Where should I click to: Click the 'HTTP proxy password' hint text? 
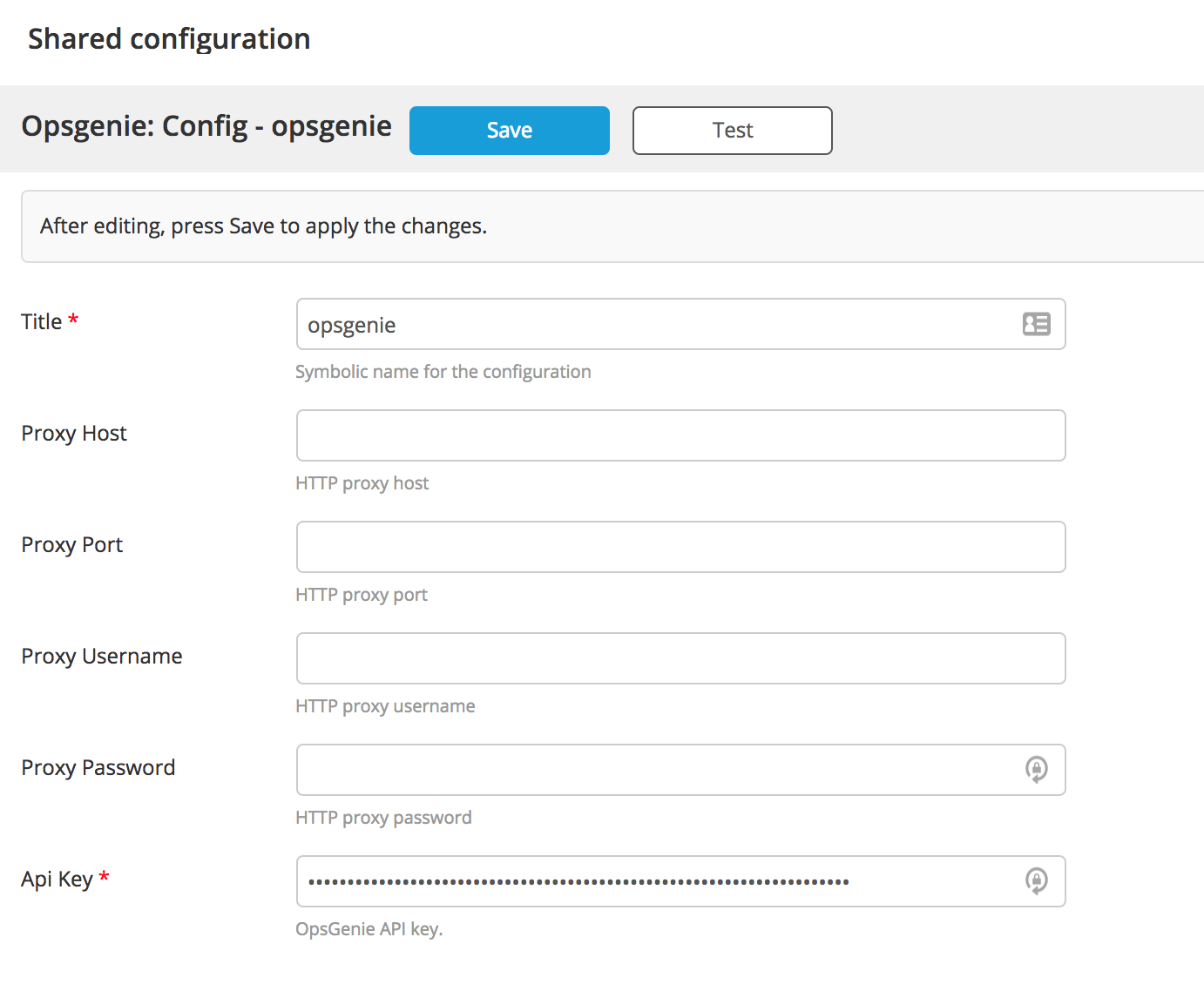click(x=383, y=818)
